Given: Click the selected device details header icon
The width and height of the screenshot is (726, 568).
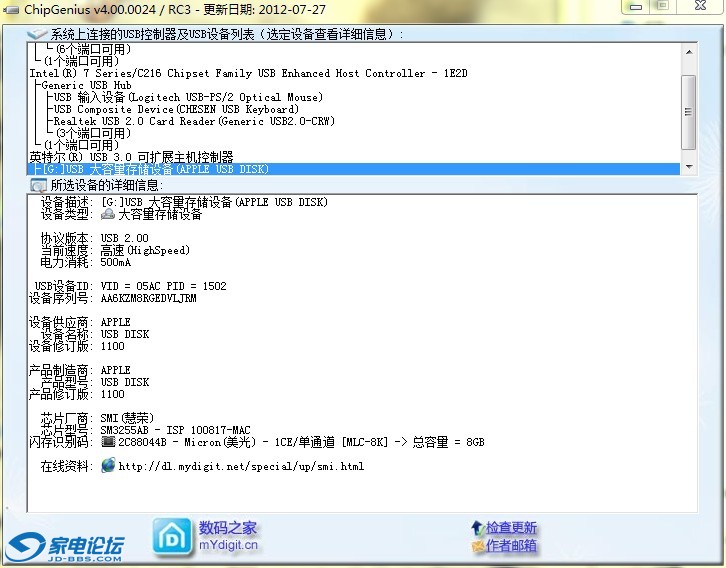Looking at the screenshot, I should 38,185.
